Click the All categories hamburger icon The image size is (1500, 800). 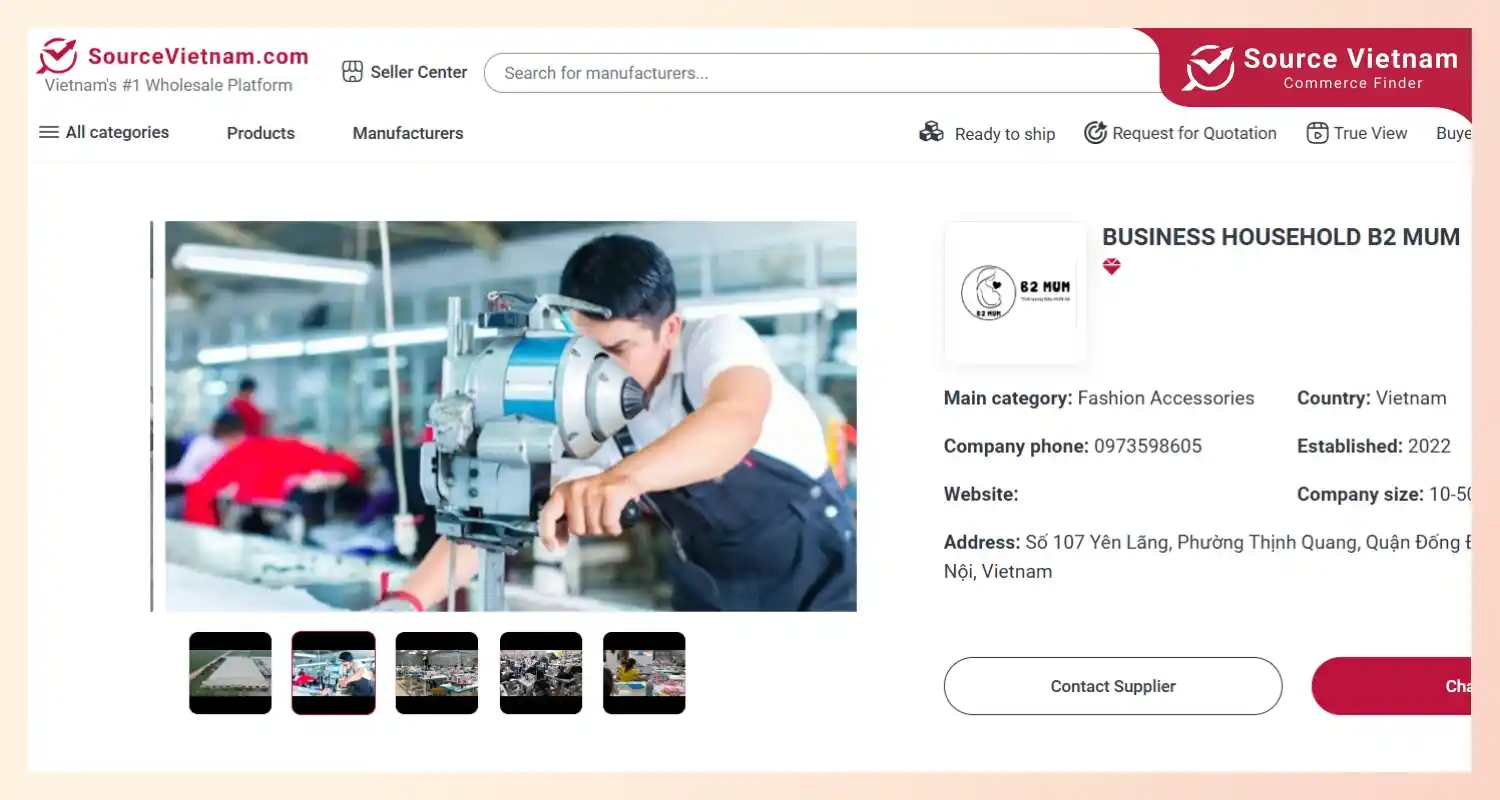[x=49, y=132]
